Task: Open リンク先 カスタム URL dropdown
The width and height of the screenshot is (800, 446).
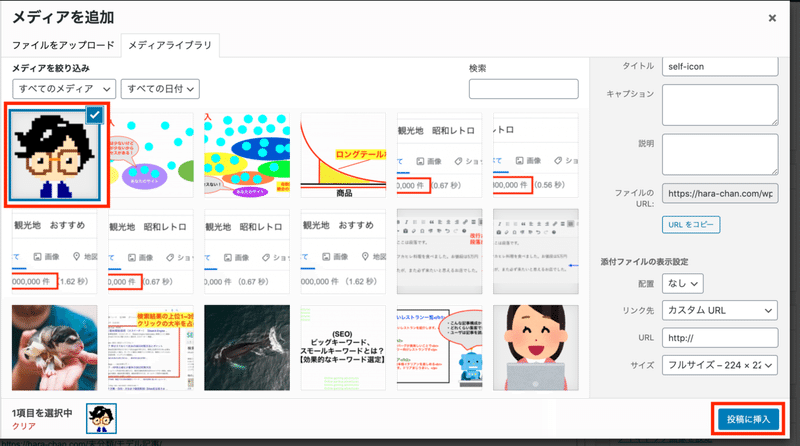Action: point(720,310)
